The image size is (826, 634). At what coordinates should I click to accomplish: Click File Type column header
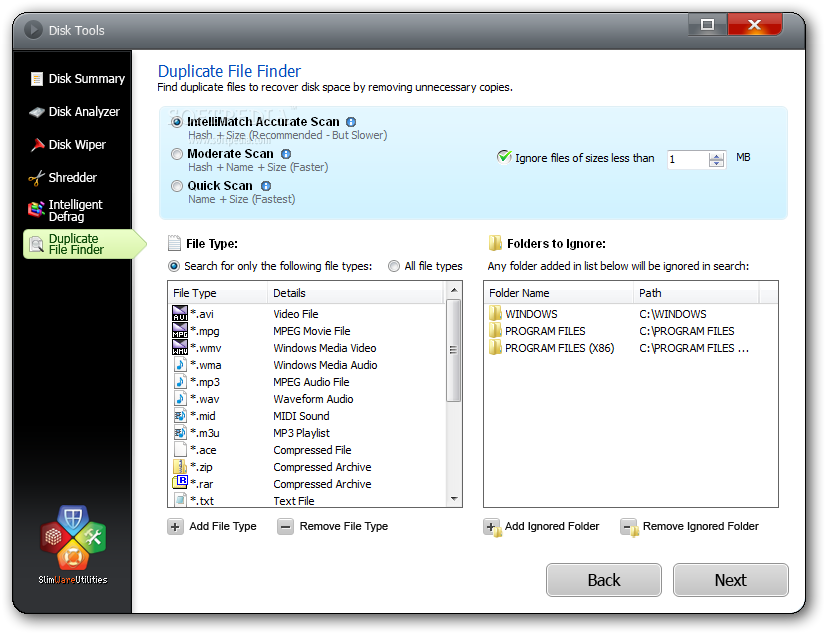(x=218, y=293)
